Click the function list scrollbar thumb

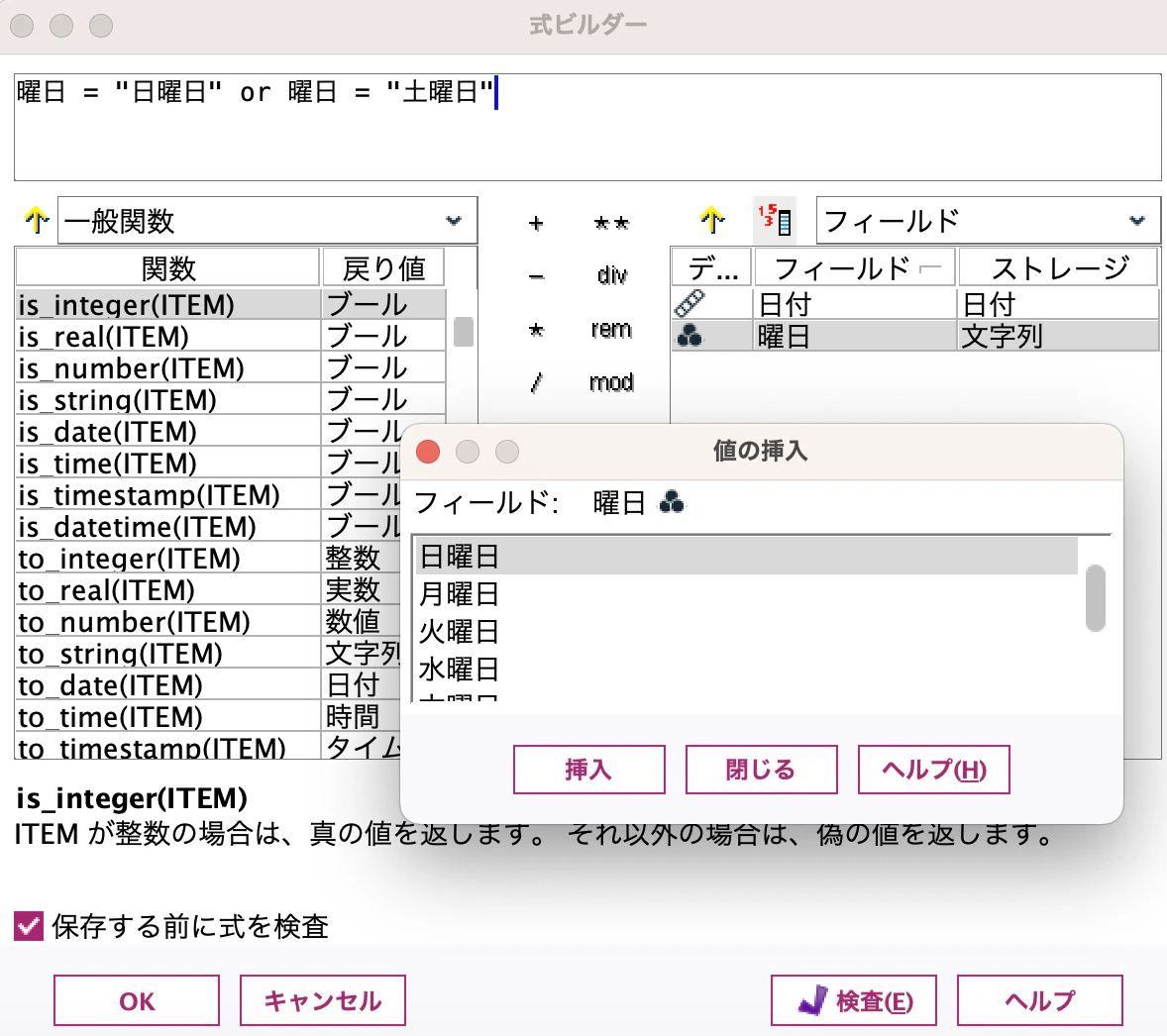coord(463,332)
